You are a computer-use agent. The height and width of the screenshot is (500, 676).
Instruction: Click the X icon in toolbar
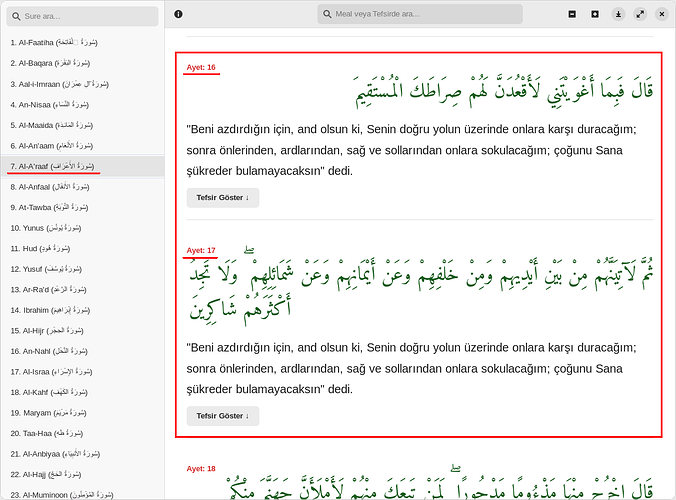tap(663, 14)
